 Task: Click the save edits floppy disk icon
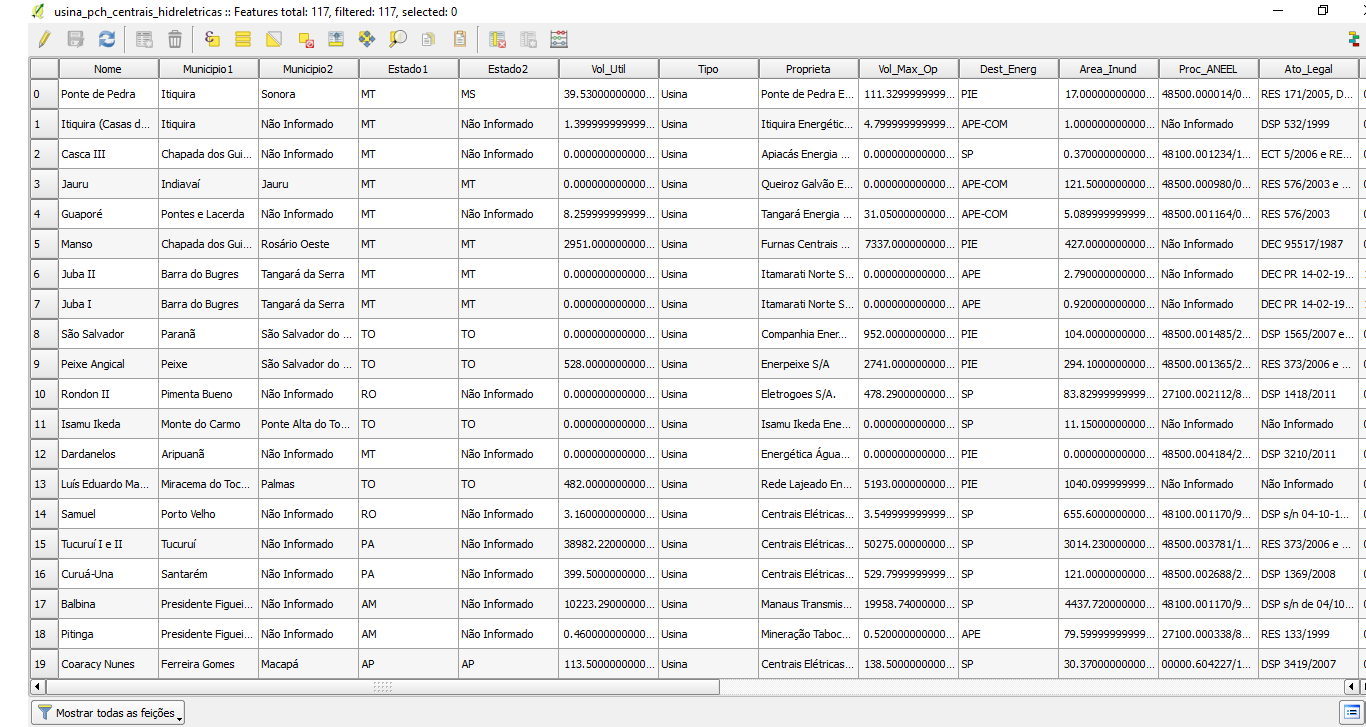75,39
